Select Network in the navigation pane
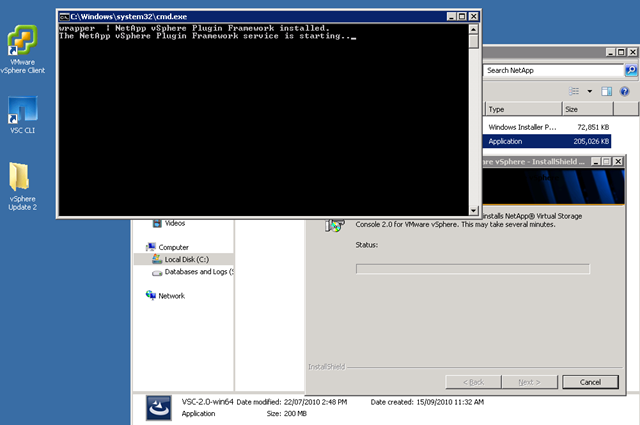 [171, 296]
